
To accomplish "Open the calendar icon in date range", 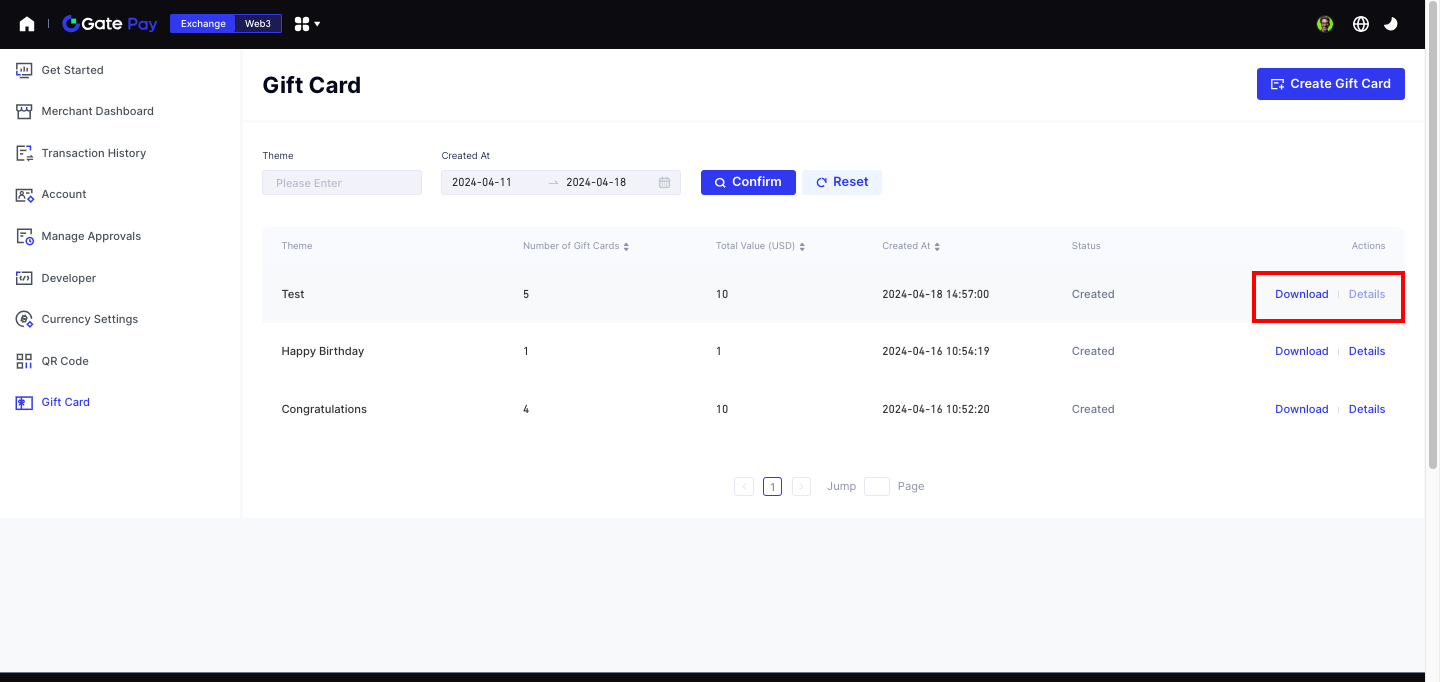I will tap(664, 183).
